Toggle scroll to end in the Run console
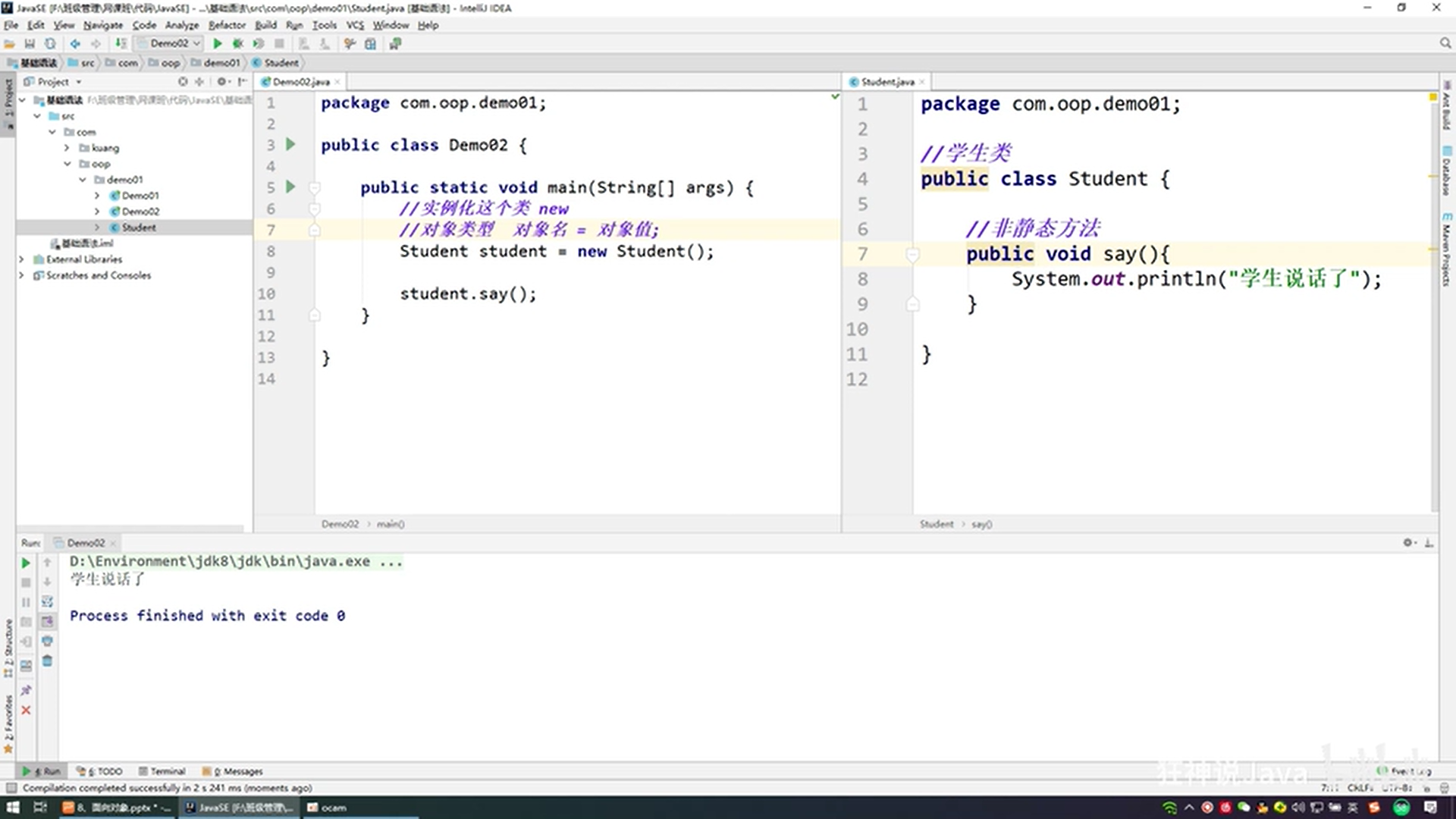1456x819 pixels. [x=47, y=622]
